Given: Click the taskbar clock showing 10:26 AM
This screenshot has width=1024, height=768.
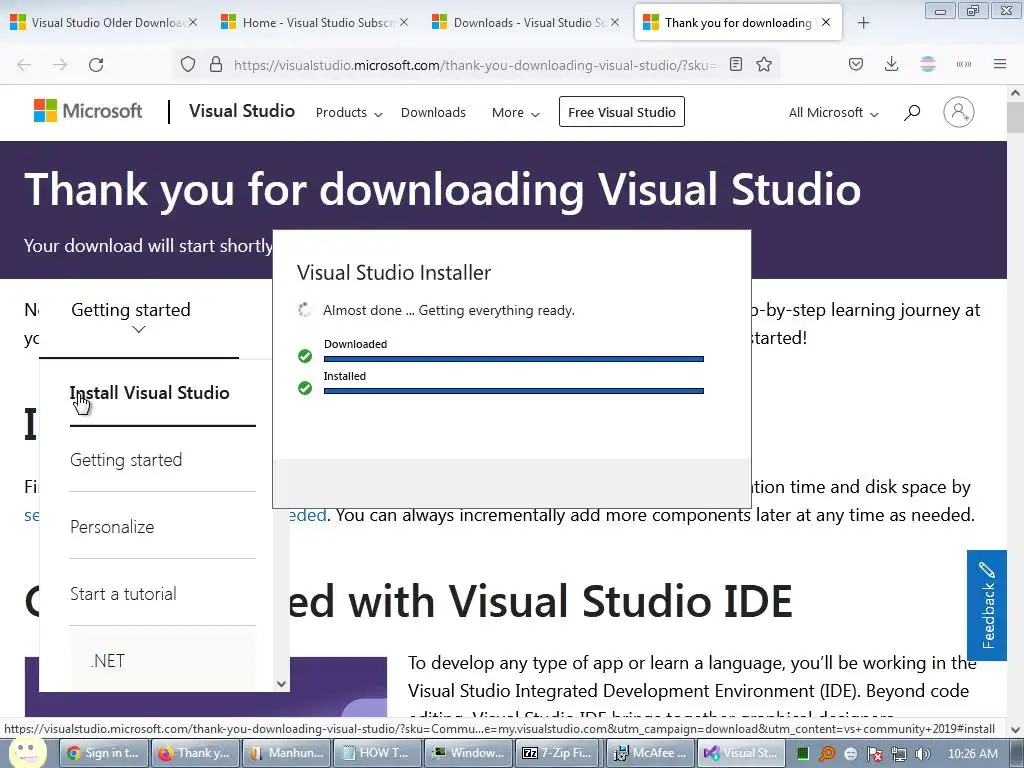Looking at the screenshot, I should 972,754.
